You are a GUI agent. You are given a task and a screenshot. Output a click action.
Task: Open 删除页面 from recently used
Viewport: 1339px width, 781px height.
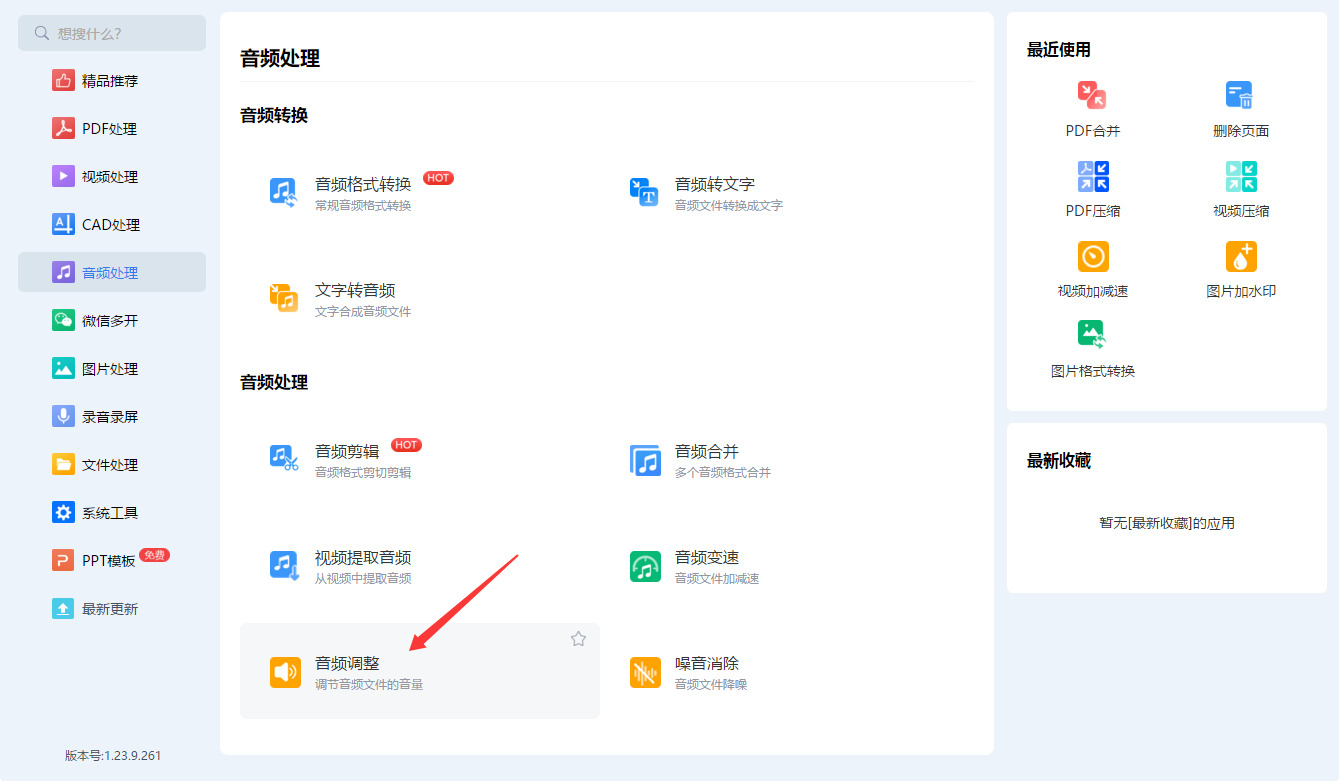tap(1240, 97)
